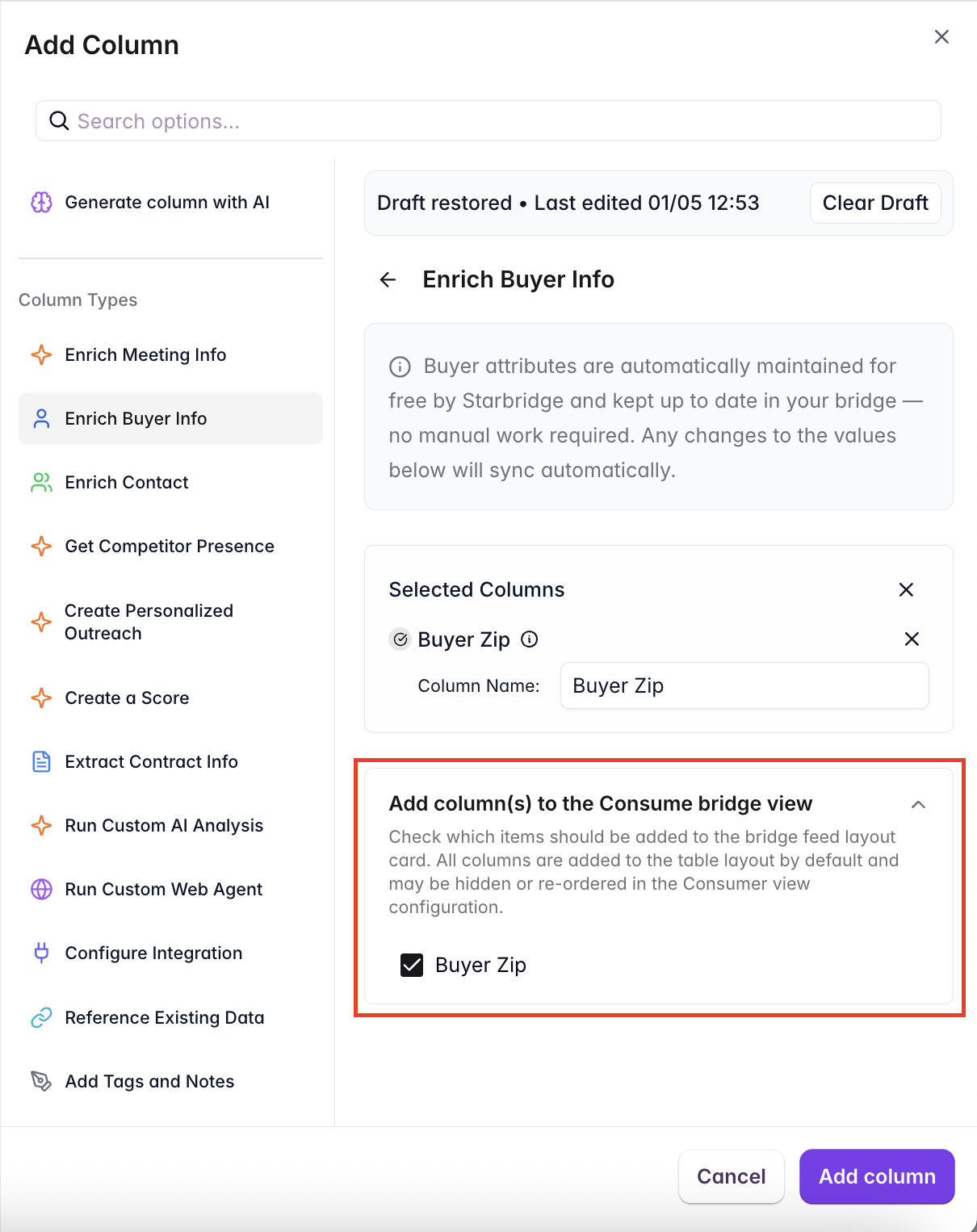
Task: Select the Generate column with AI brain icon
Action: (x=40, y=202)
